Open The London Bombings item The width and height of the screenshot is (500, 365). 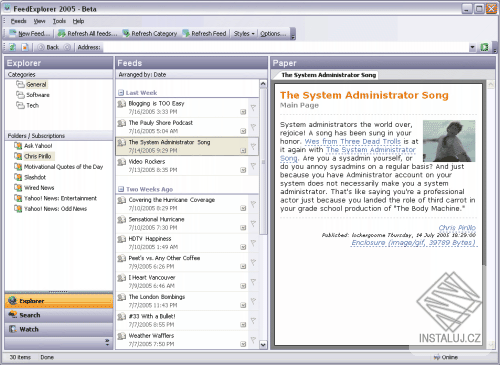point(182,301)
